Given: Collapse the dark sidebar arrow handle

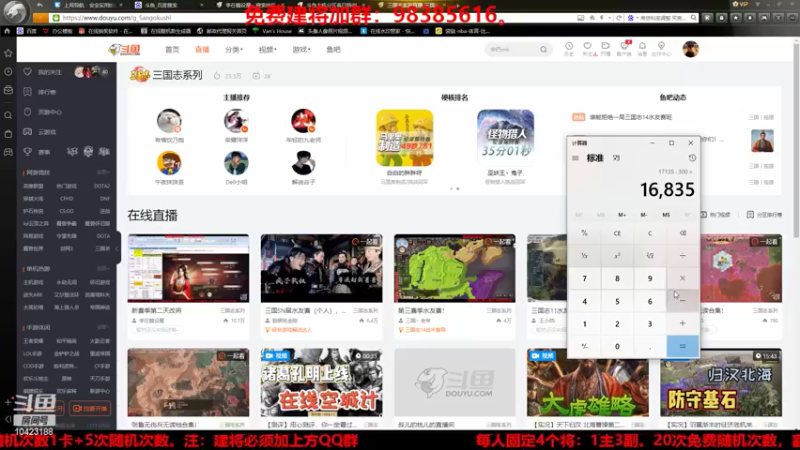Looking at the screenshot, I should [117, 248].
